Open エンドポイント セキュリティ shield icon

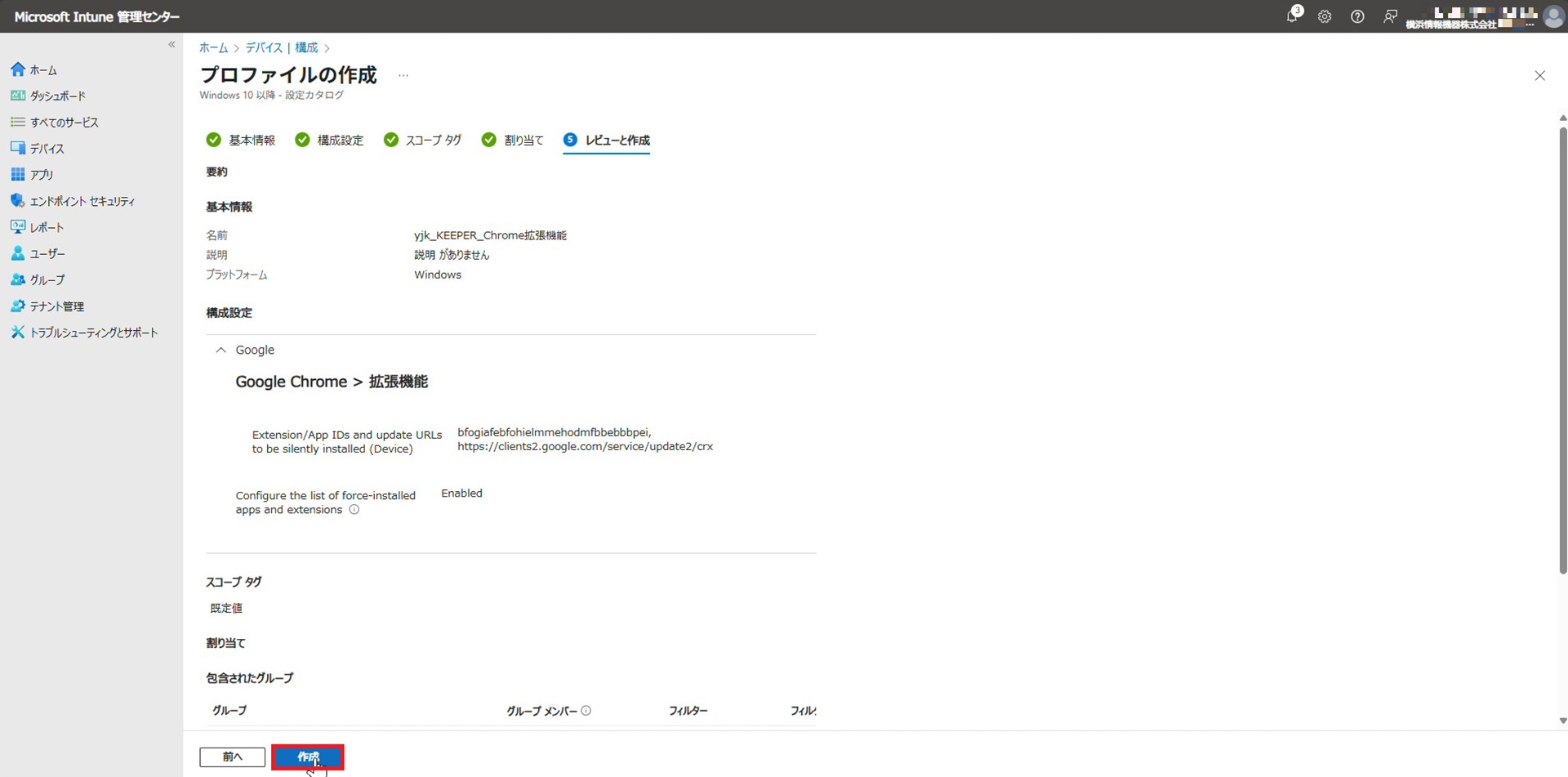[x=18, y=201]
